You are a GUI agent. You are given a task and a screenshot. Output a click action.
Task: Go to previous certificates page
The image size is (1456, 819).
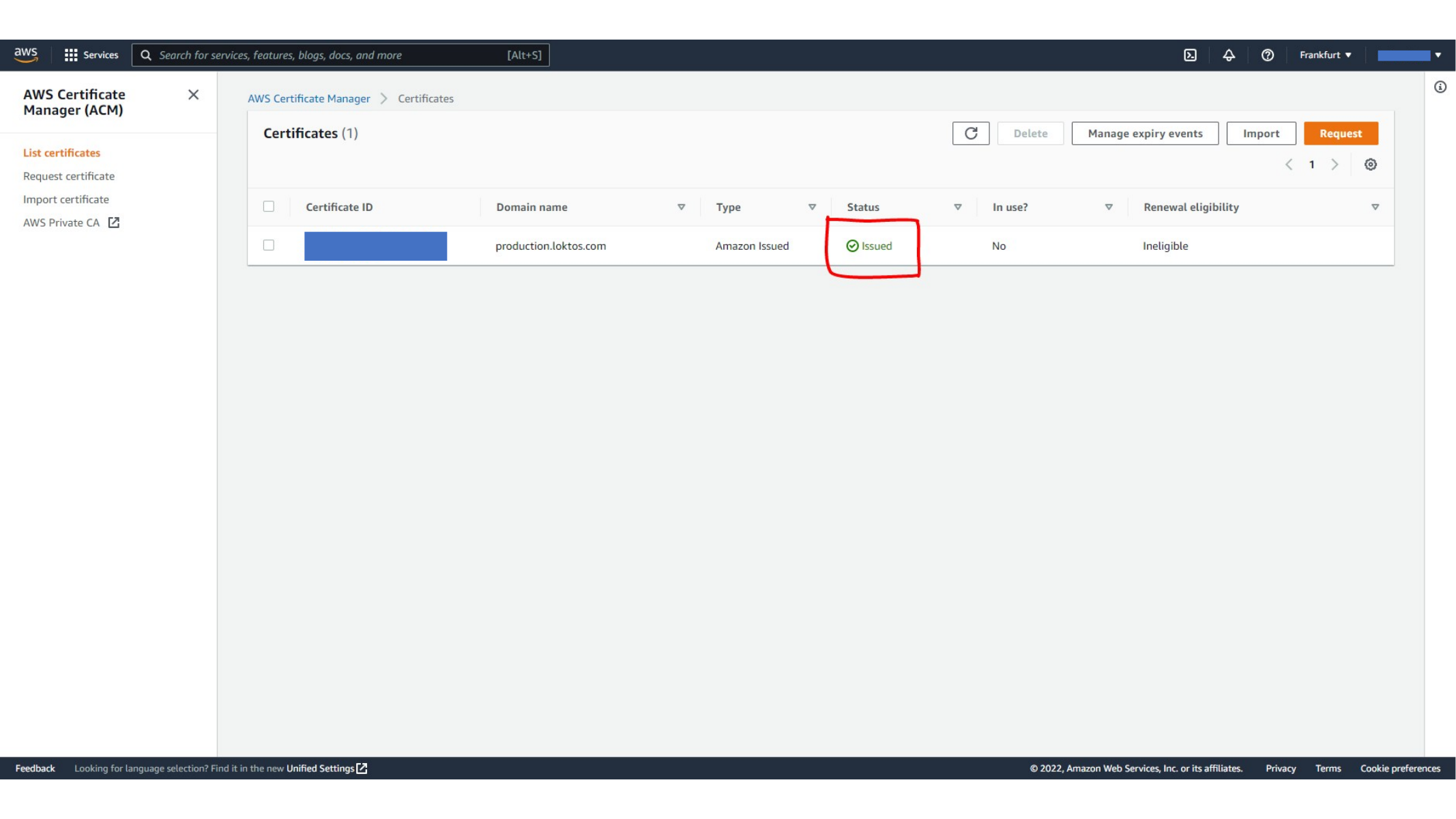[1288, 164]
